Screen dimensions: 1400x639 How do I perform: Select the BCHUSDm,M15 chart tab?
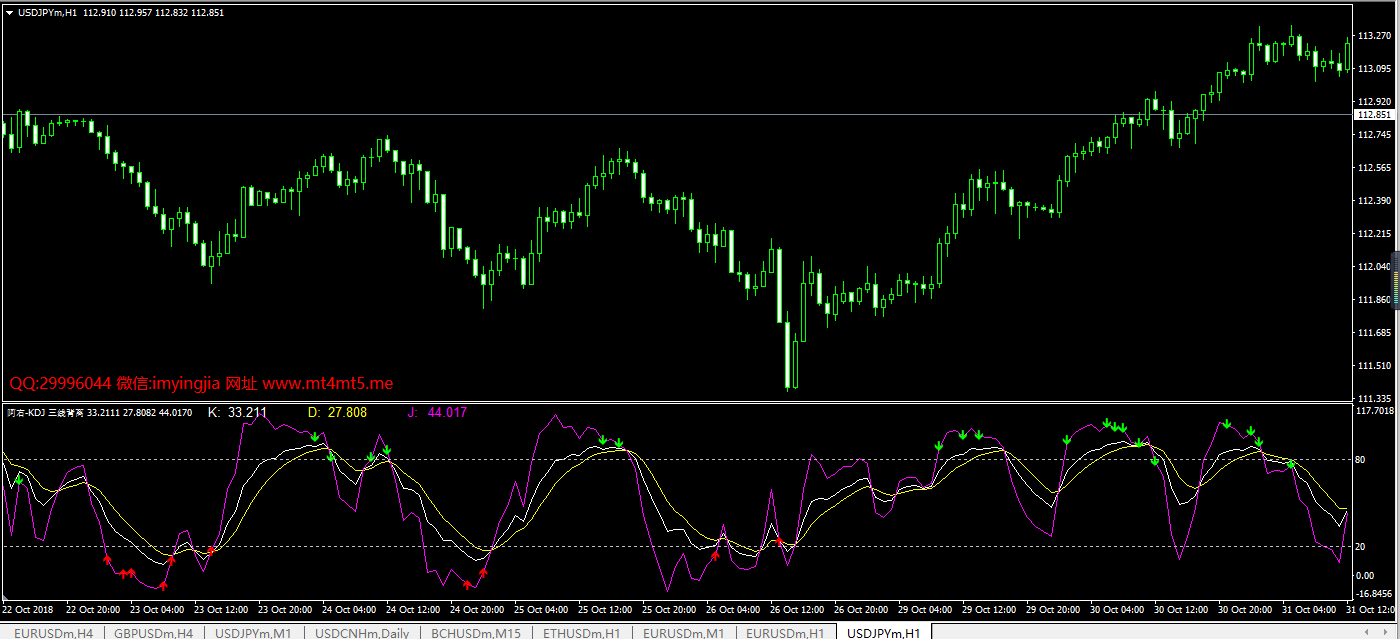476,632
